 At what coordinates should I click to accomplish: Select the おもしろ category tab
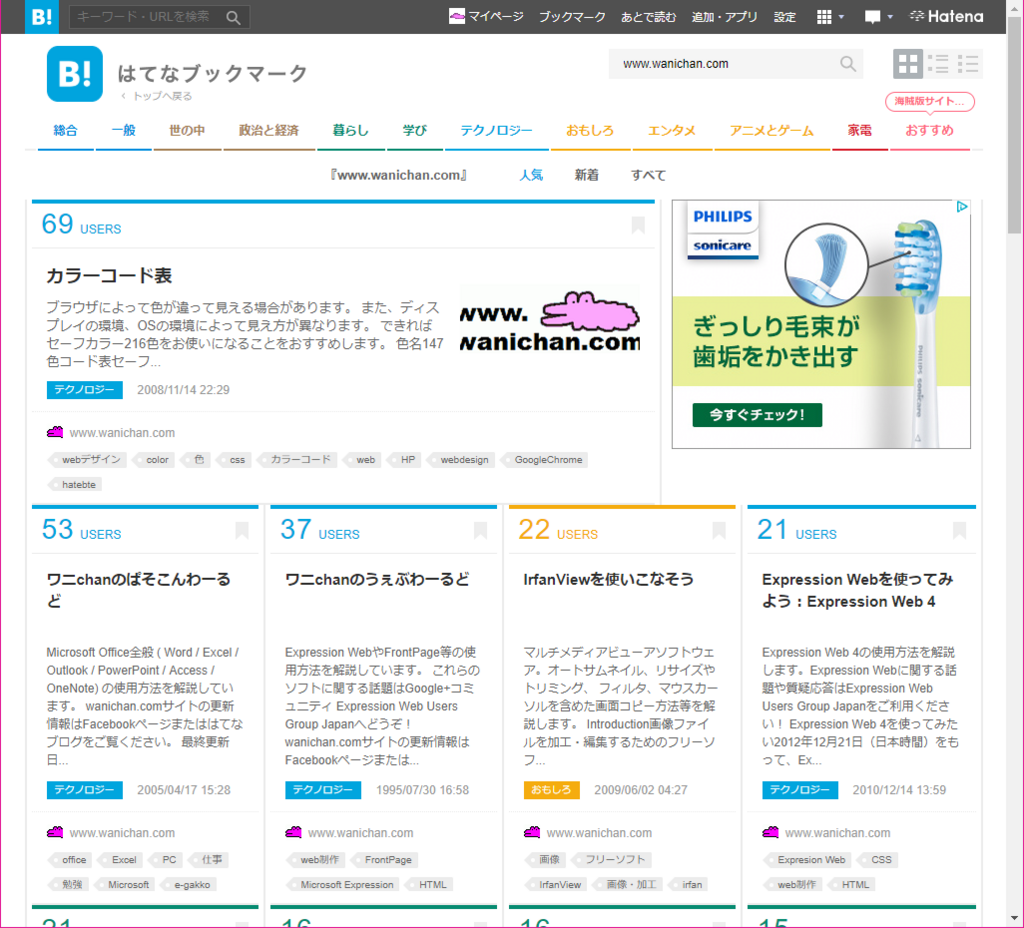tap(590, 131)
